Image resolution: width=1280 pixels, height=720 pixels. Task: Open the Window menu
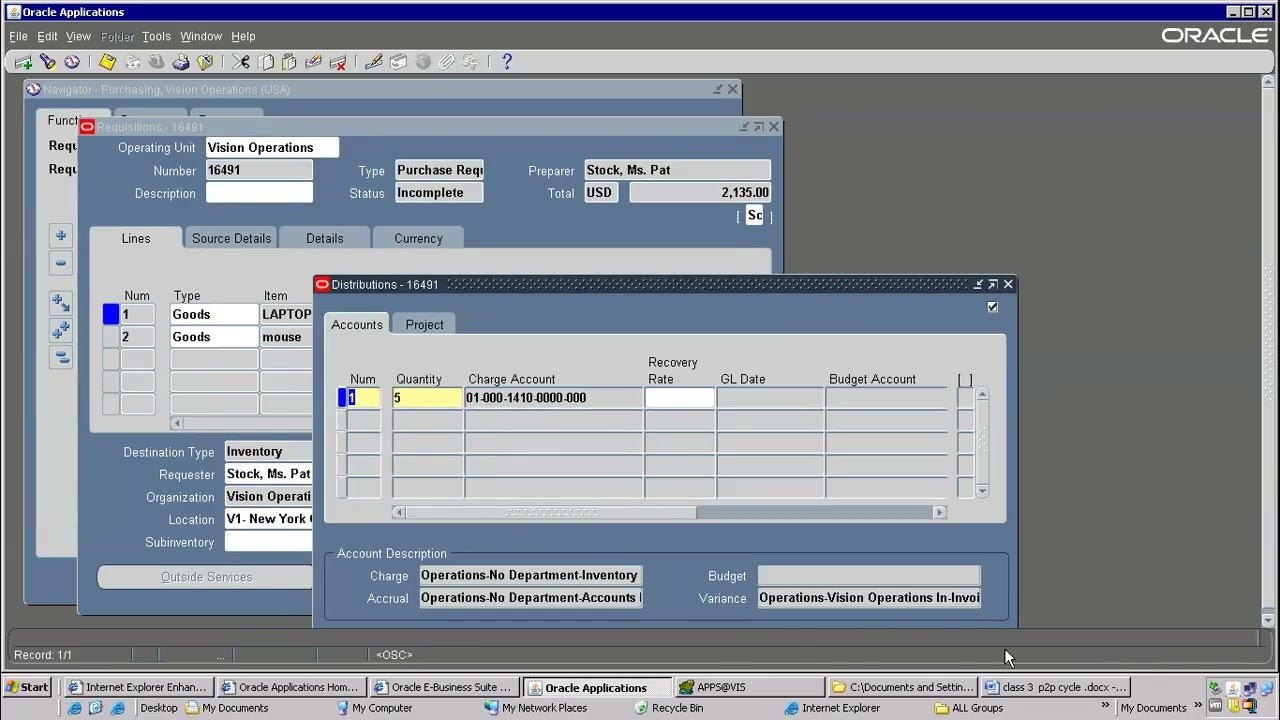click(x=201, y=36)
